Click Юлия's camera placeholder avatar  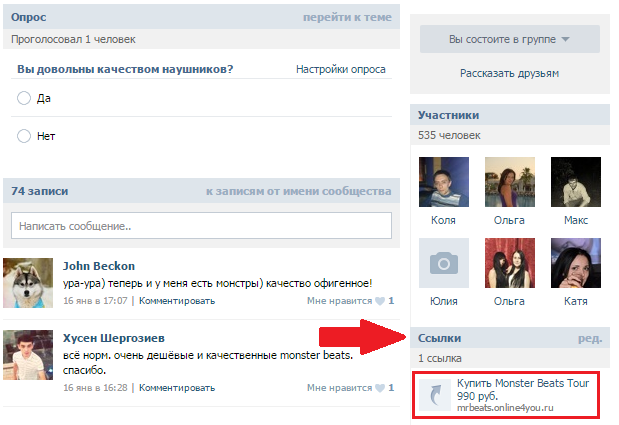(444, 263)
